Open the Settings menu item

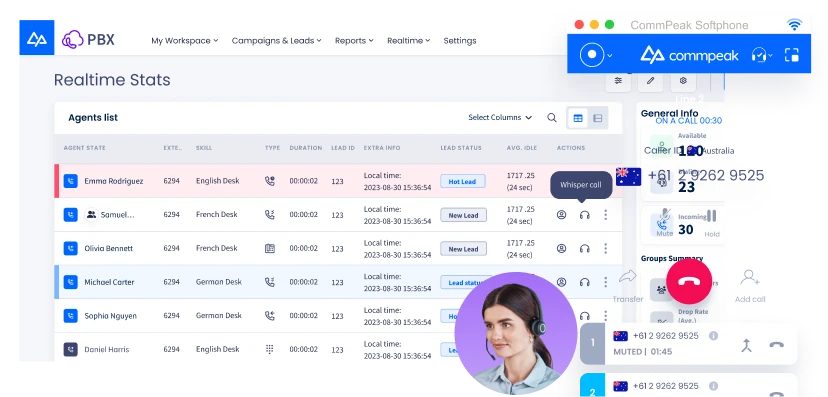click(459, 41)
